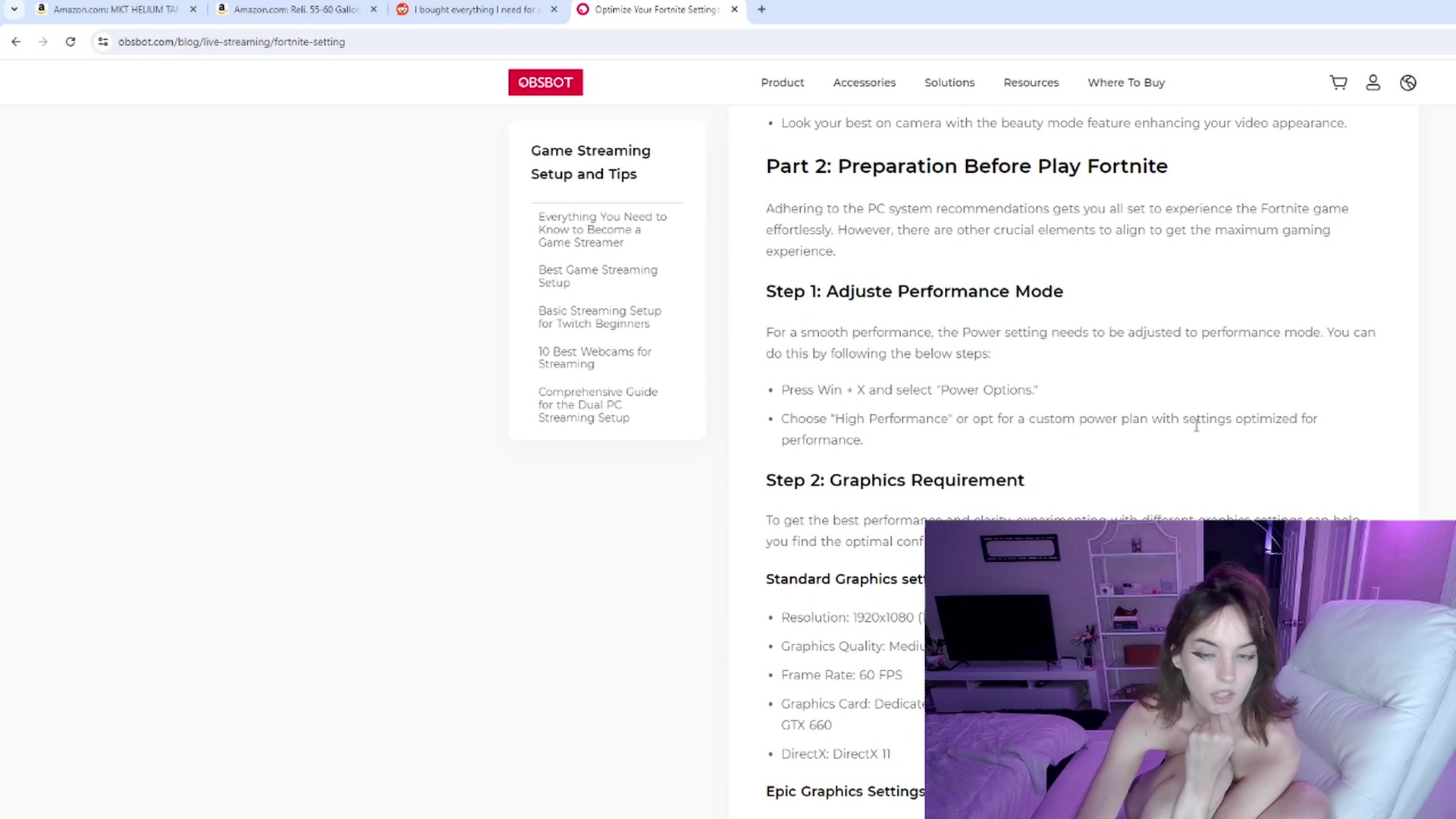Close the 'I bought everything I need' tab
This screenshot has width=1456, height=819.
(554, 9)
